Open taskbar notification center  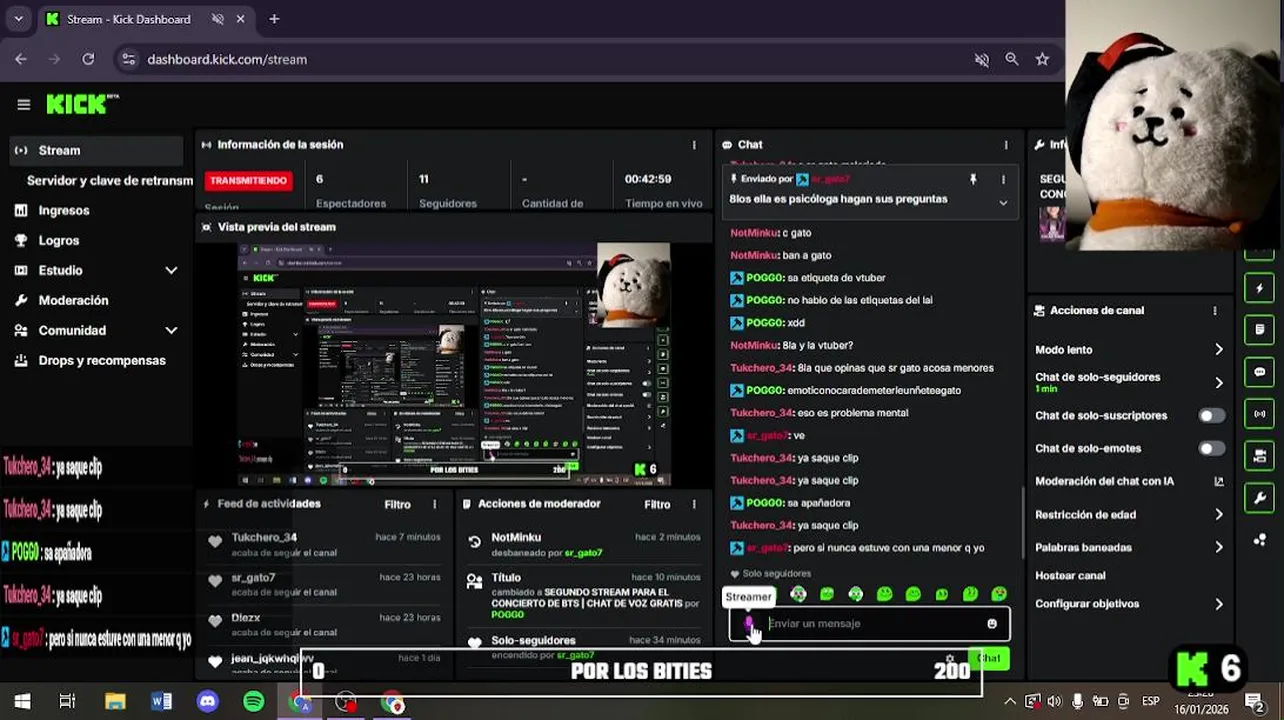point(1254,702)
